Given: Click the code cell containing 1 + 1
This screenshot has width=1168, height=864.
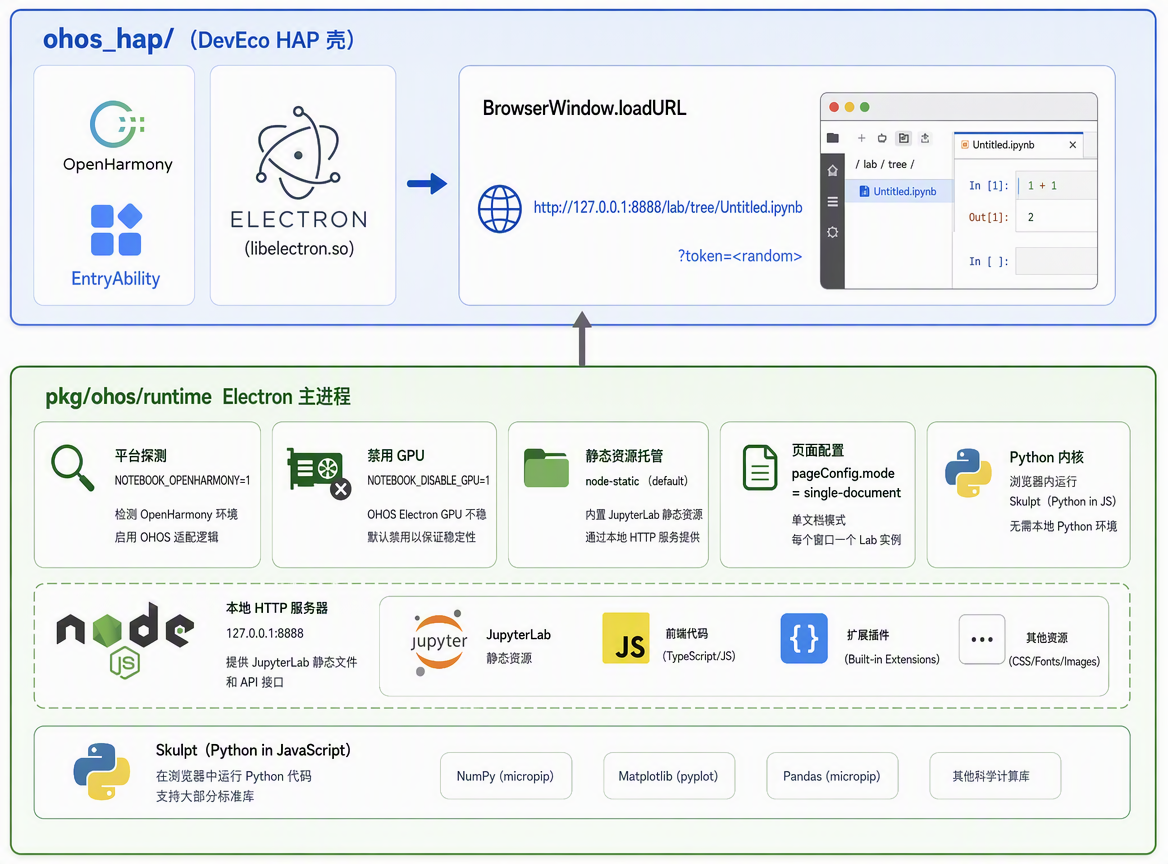Looking at the screenshot, I should point(1056,185).
